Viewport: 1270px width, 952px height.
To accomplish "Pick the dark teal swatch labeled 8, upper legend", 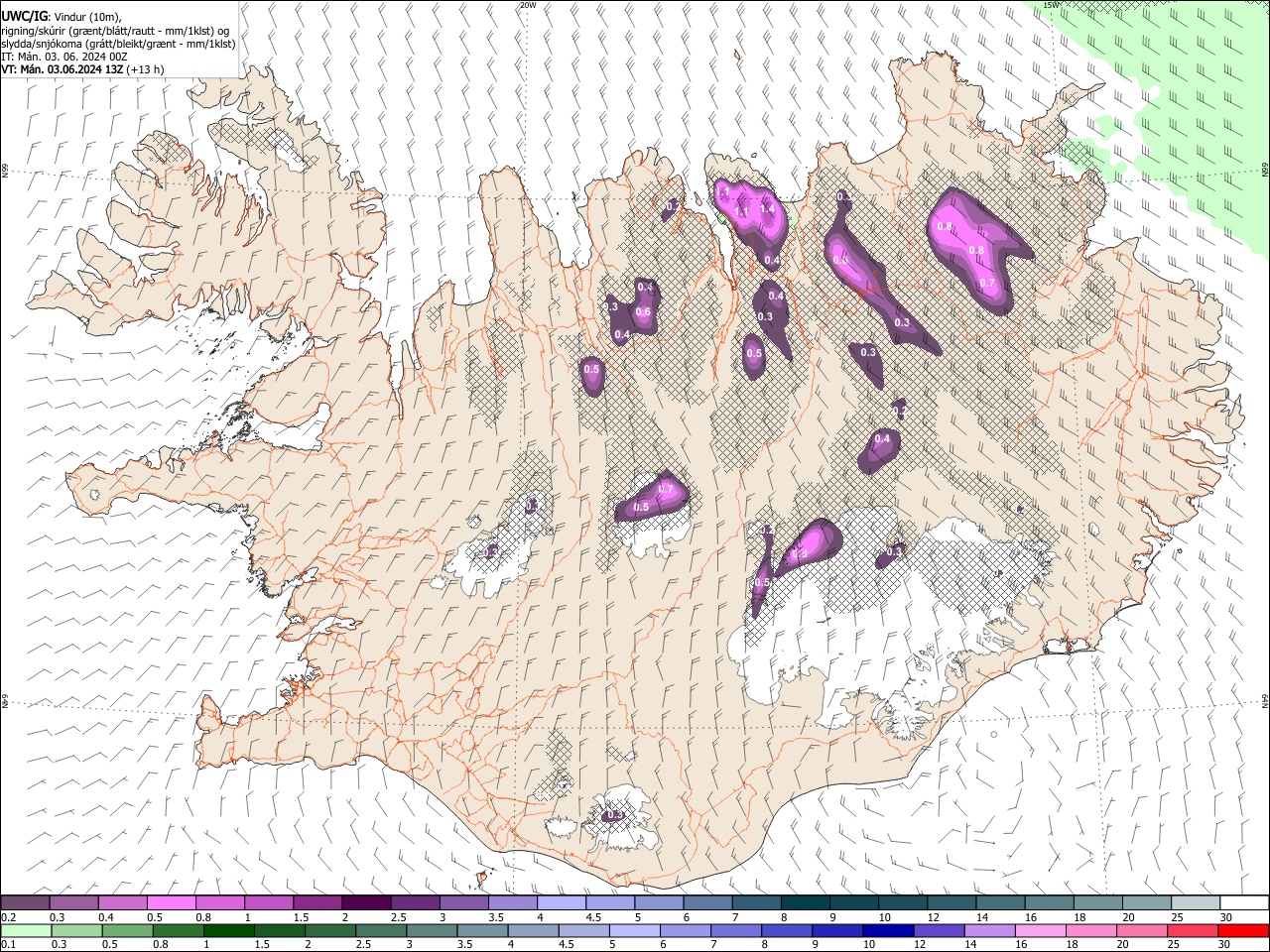I will pos(804,902).
